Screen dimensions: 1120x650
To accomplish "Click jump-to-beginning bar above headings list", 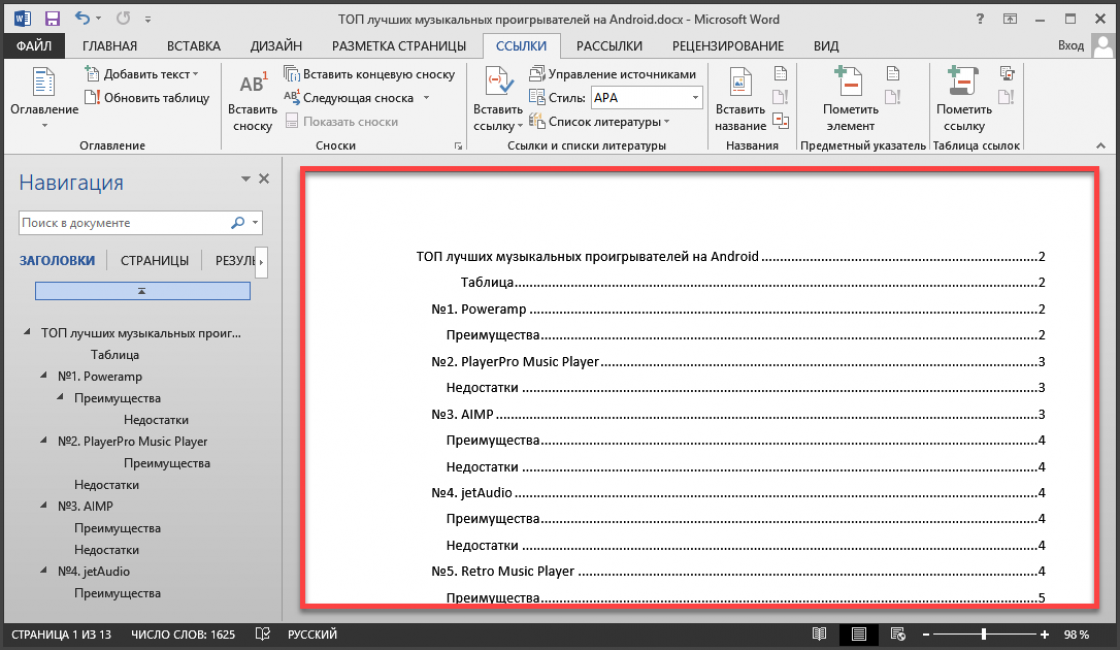I will point(143,291).
